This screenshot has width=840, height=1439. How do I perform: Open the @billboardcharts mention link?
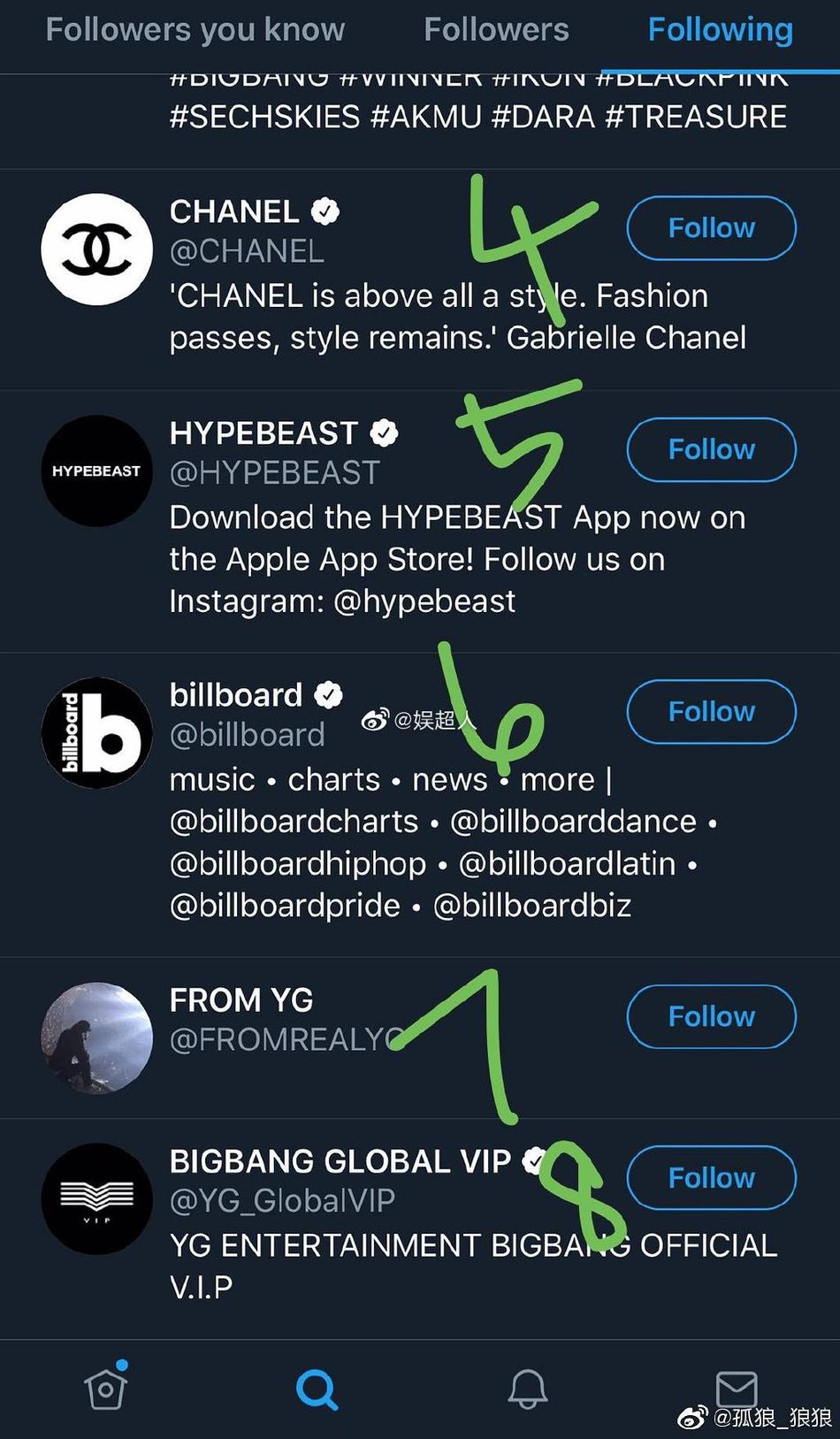tap(294, 822)
